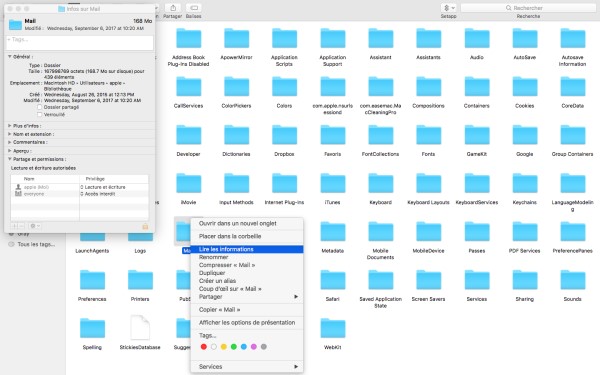The width and height of the screenshot is (600, 375).
Task: Choose Copier « Mail »
Action: click(247, 310)
